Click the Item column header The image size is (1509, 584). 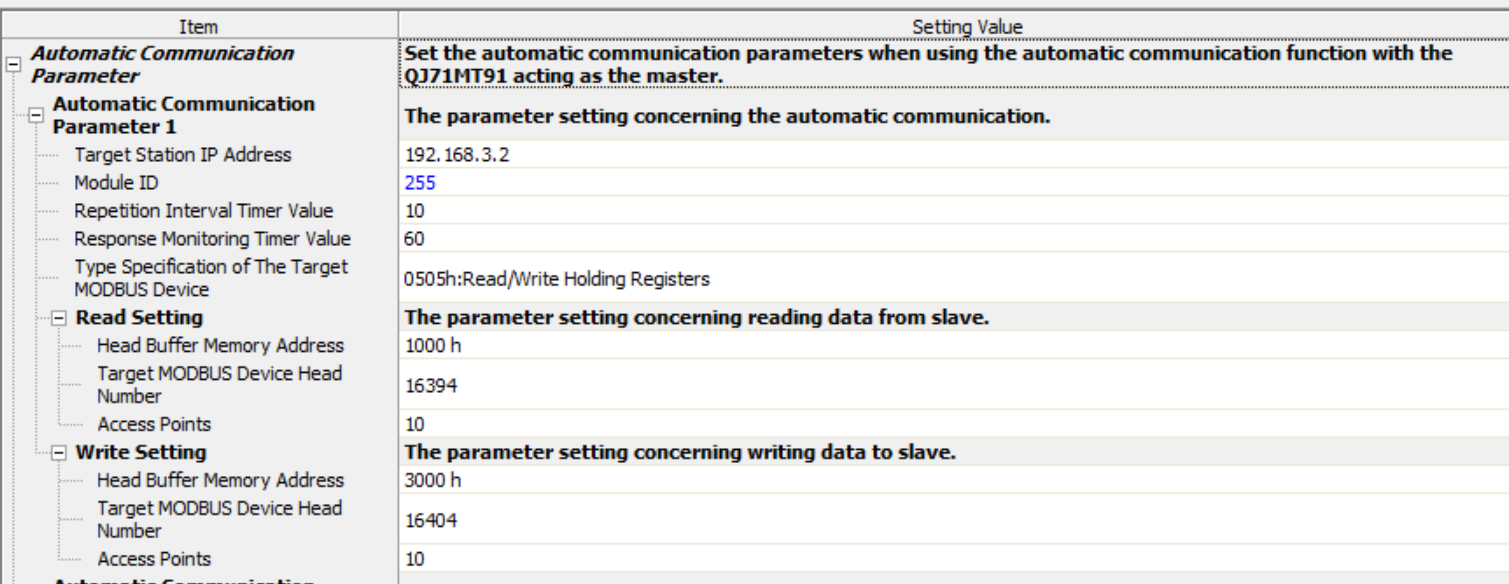198,27
